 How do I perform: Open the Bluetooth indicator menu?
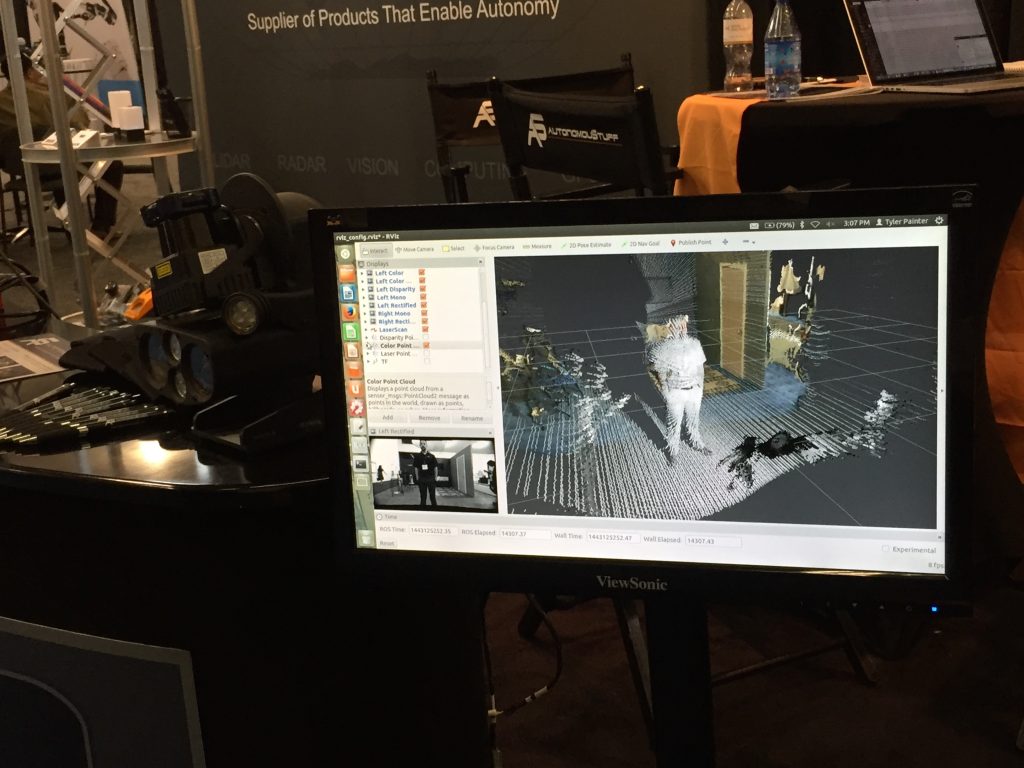802,225
